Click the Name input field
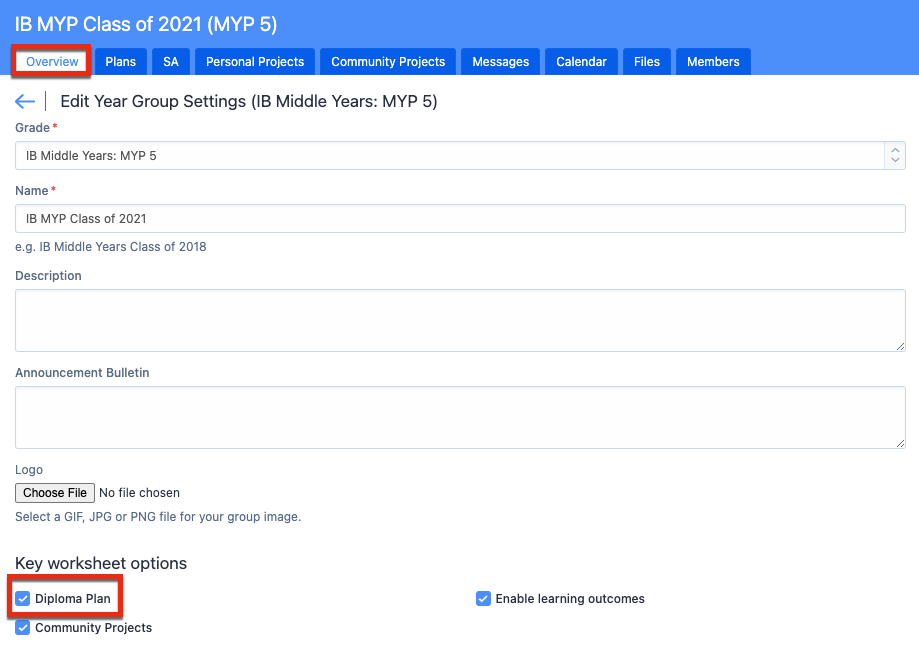The width and height of the screenshot is (919, 649). click(x=460, y=219)
